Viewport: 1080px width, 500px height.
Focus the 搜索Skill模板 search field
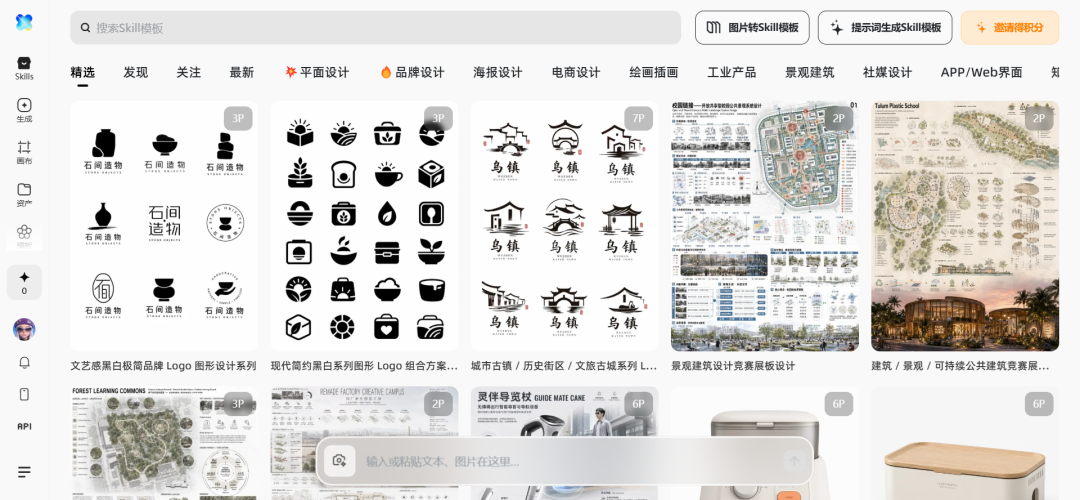coord(375,28)
